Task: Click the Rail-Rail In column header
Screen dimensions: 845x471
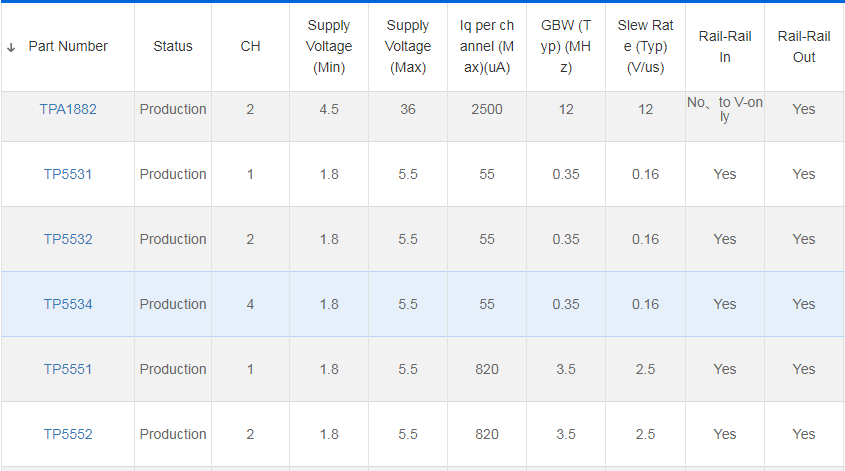Action: [x=725, y=46]
